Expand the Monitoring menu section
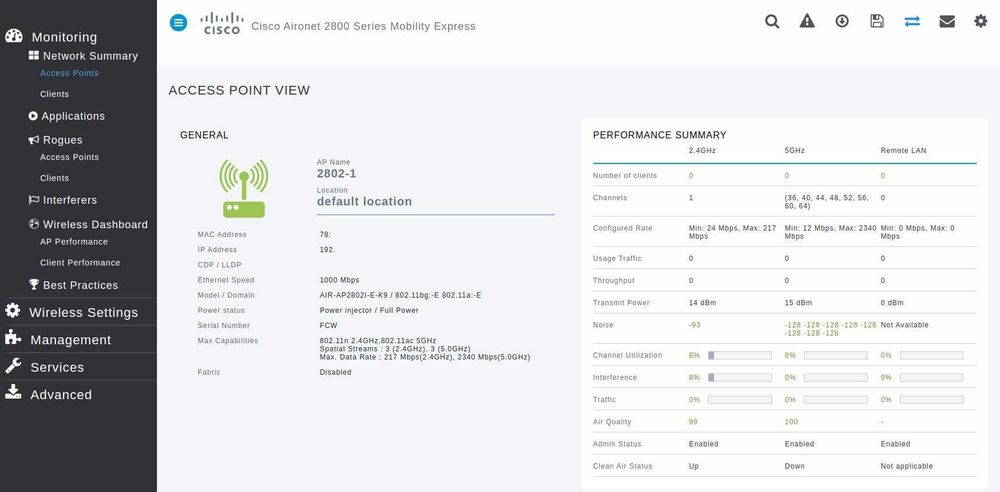This screenshot has height=492, width=1000. click(x=64, y=37)
